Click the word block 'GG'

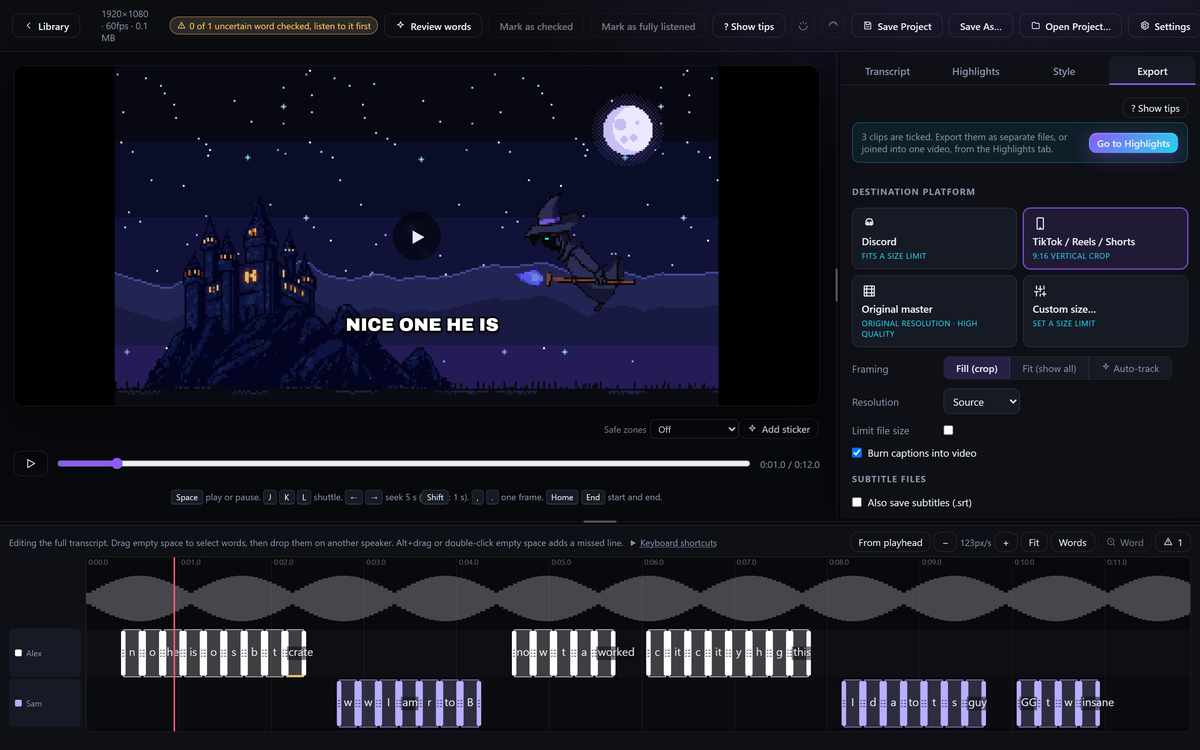1028,703
